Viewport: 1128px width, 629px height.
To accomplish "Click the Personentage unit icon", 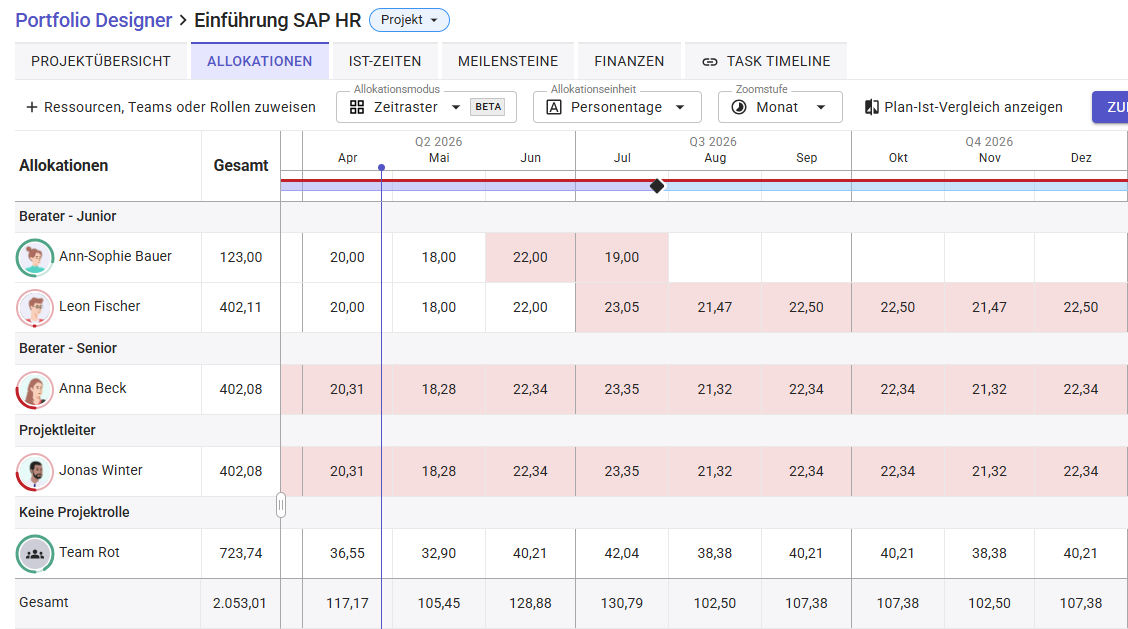I will 554,107.
